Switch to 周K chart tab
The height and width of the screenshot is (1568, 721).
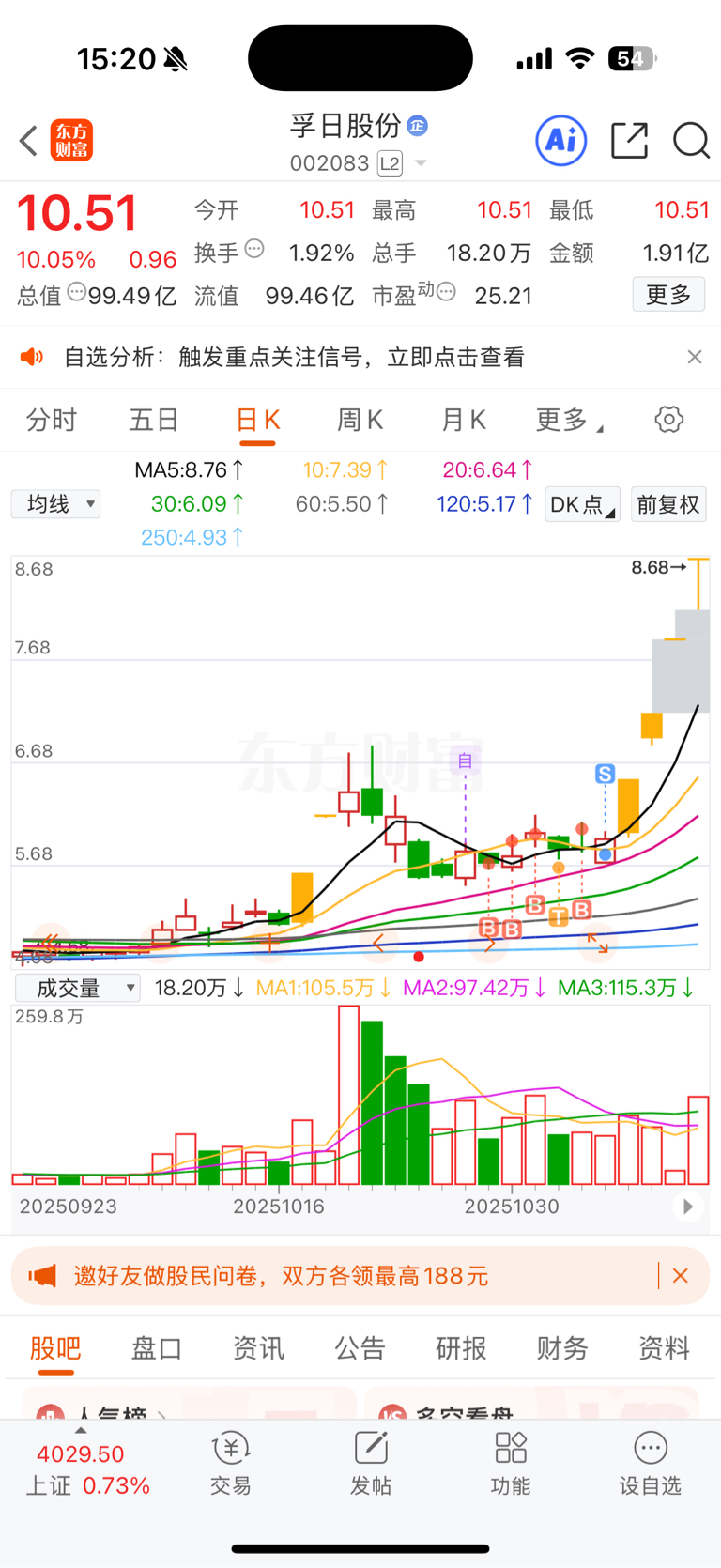[360, 420]
